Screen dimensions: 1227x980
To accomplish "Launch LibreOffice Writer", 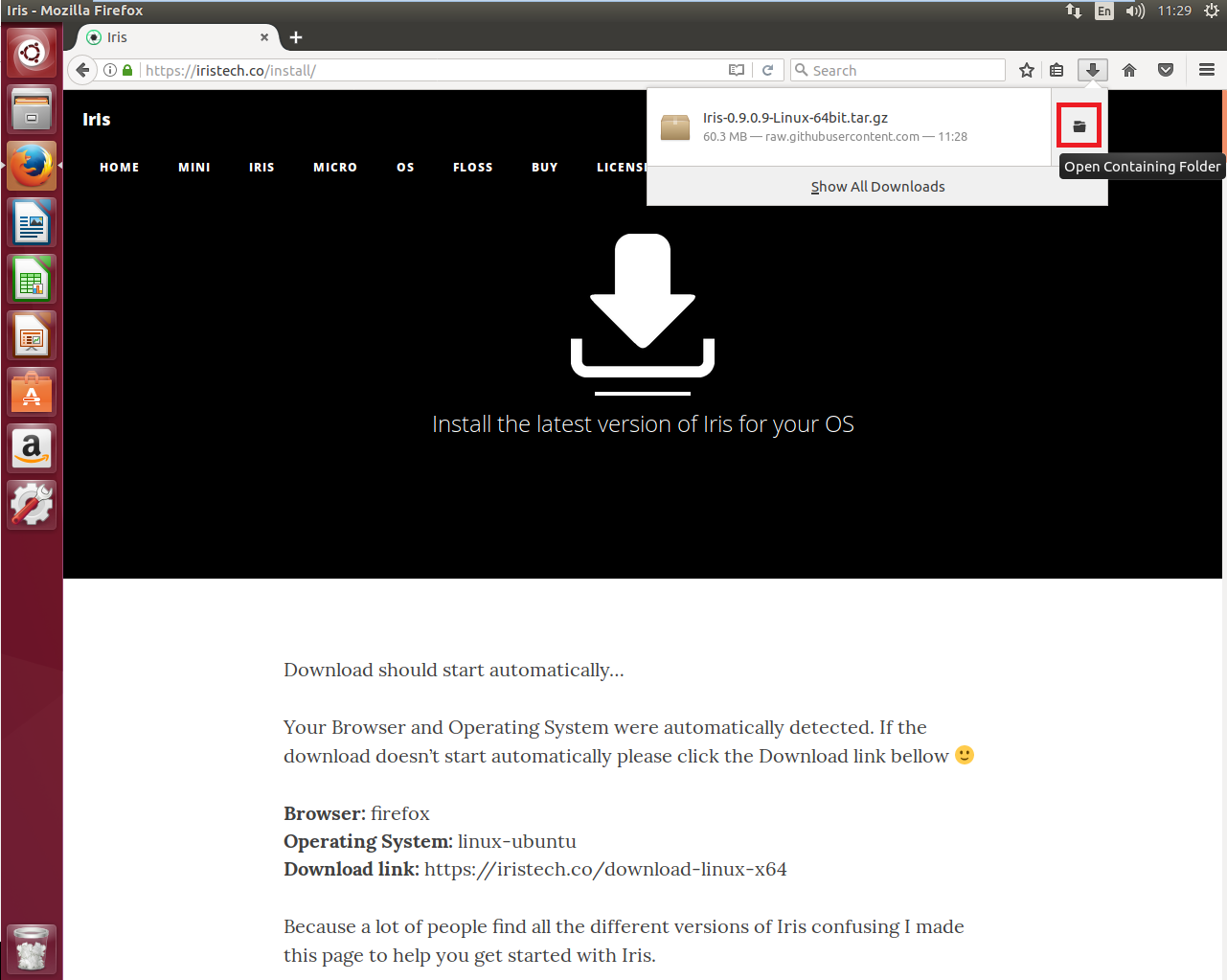I will tap(32, 222).
